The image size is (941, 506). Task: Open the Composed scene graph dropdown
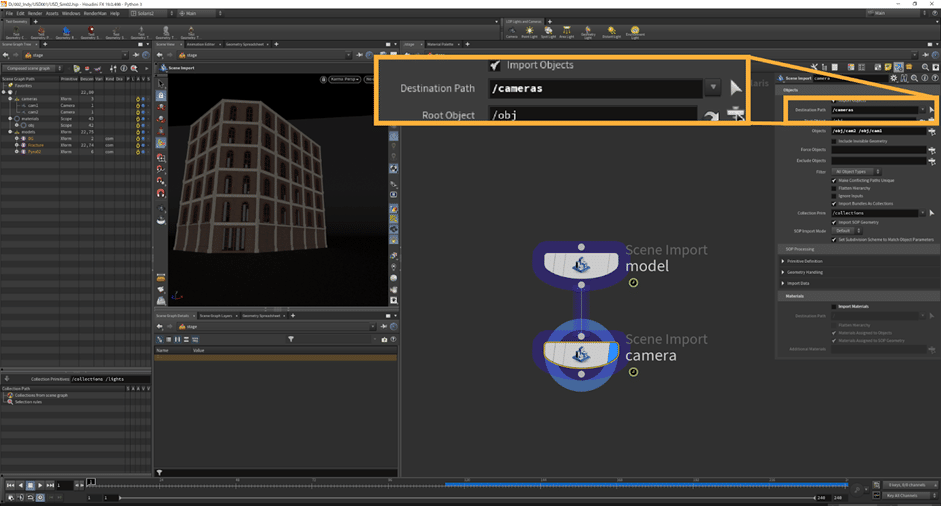pyautogui.click(x=31, y=68)
